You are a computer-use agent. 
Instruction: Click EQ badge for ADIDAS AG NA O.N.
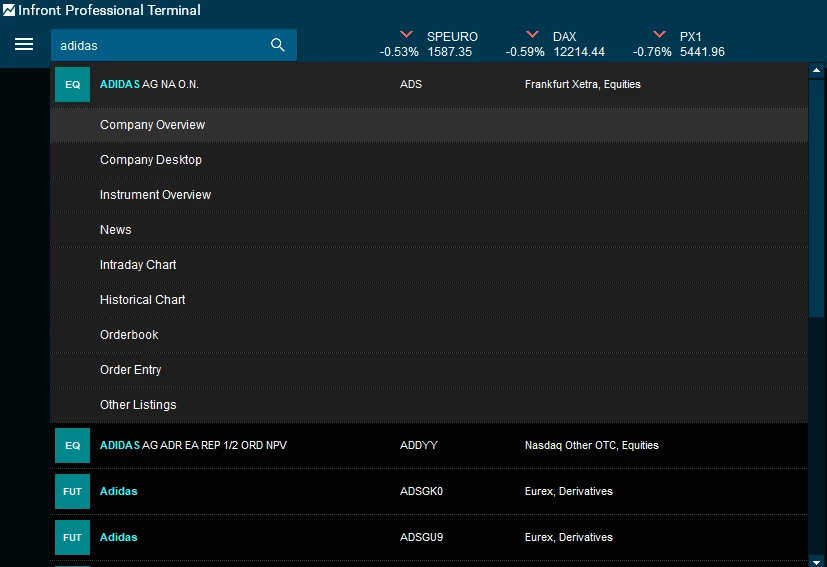[72, 85]
